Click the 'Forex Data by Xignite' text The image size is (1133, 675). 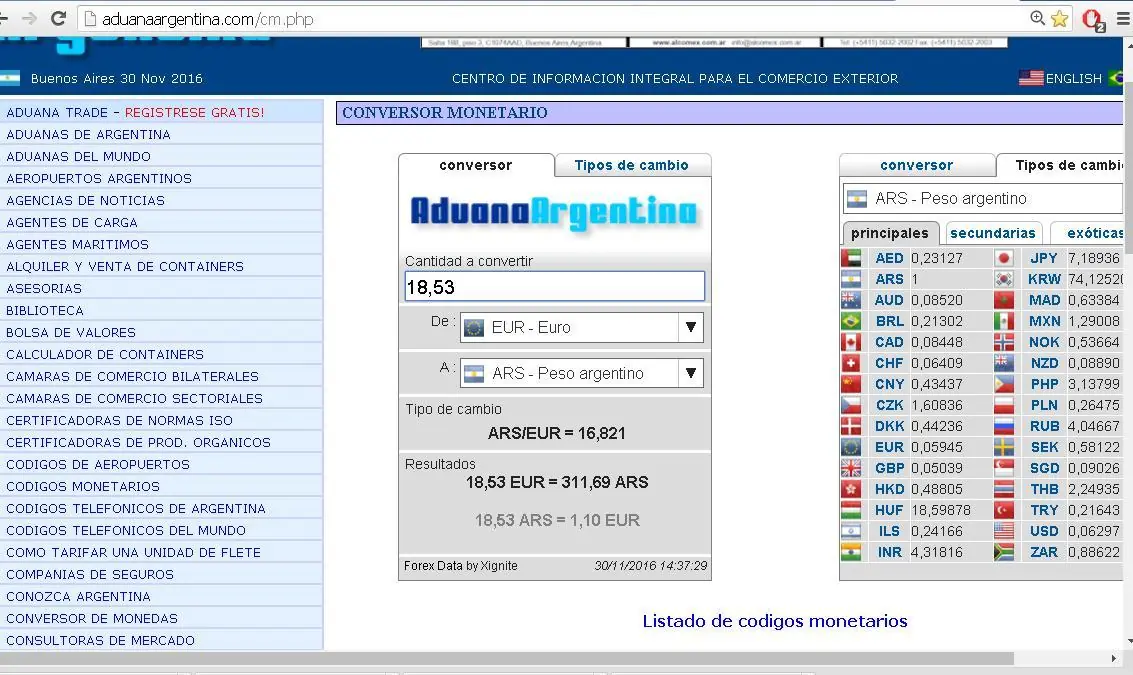tap(460, 566)
